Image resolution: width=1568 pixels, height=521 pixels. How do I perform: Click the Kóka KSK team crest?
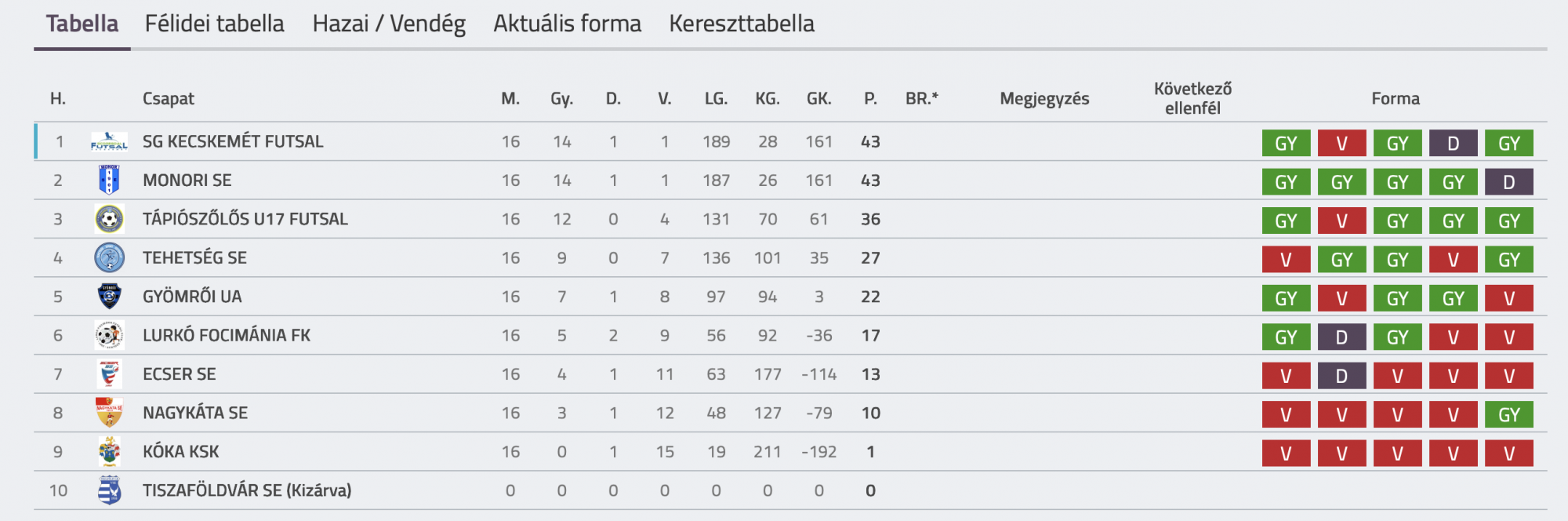click(109, 452)
